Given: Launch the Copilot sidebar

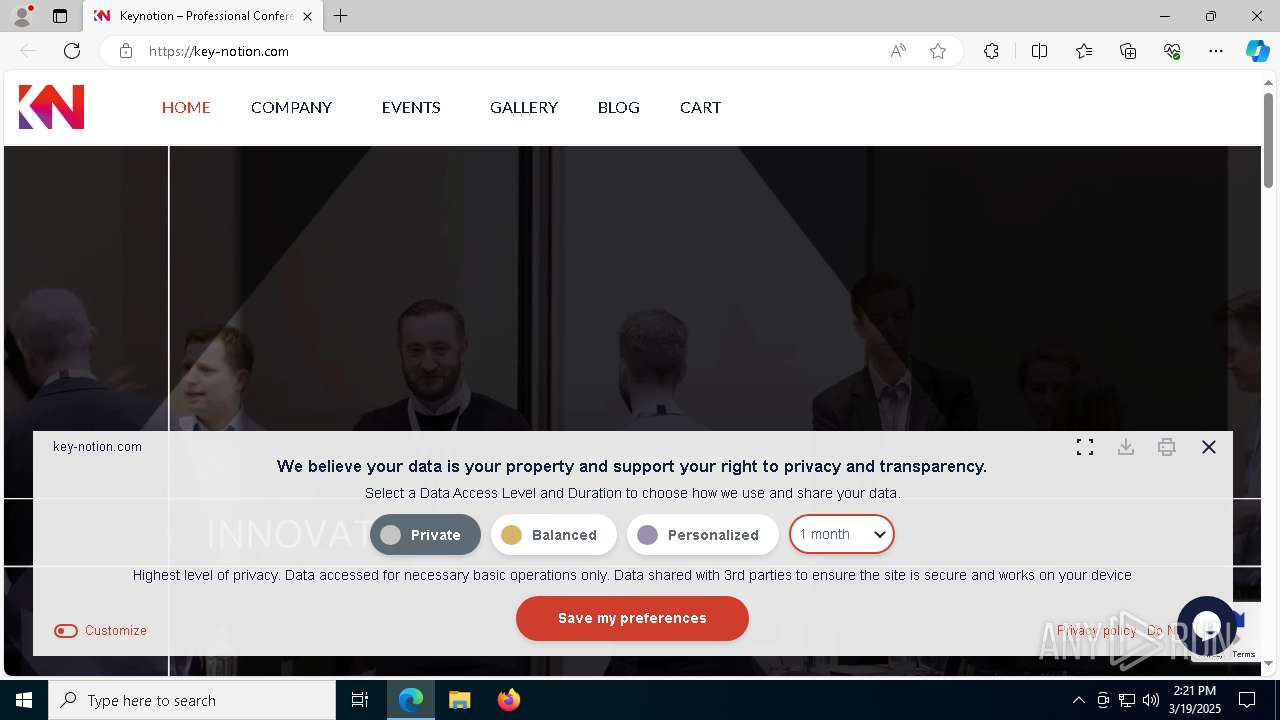Looking at the screenshot, I should point(1257,51).
